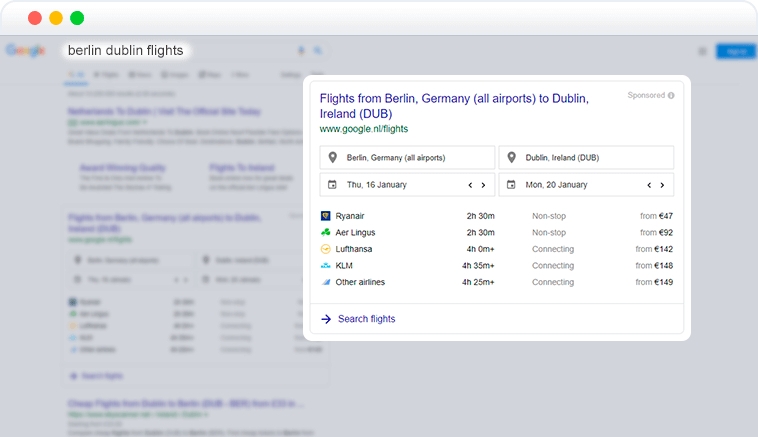Click the microphone voice search icon
The width and height of the screenshot is (758, 437).
(x=301, y=50)
